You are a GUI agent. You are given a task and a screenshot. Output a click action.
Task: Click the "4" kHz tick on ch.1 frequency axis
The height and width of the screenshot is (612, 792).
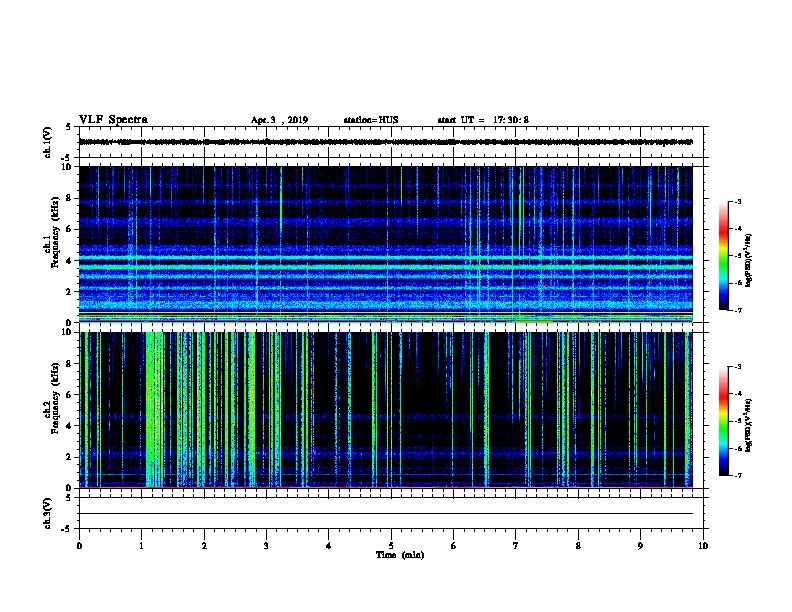(x=70, y=261)
